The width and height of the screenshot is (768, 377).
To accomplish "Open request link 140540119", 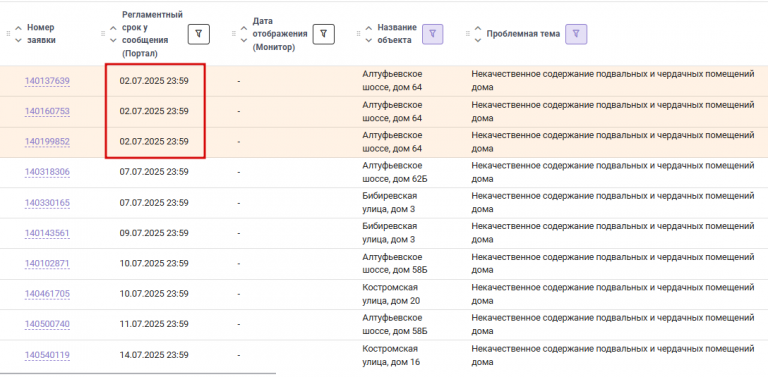I will [47, 355].
